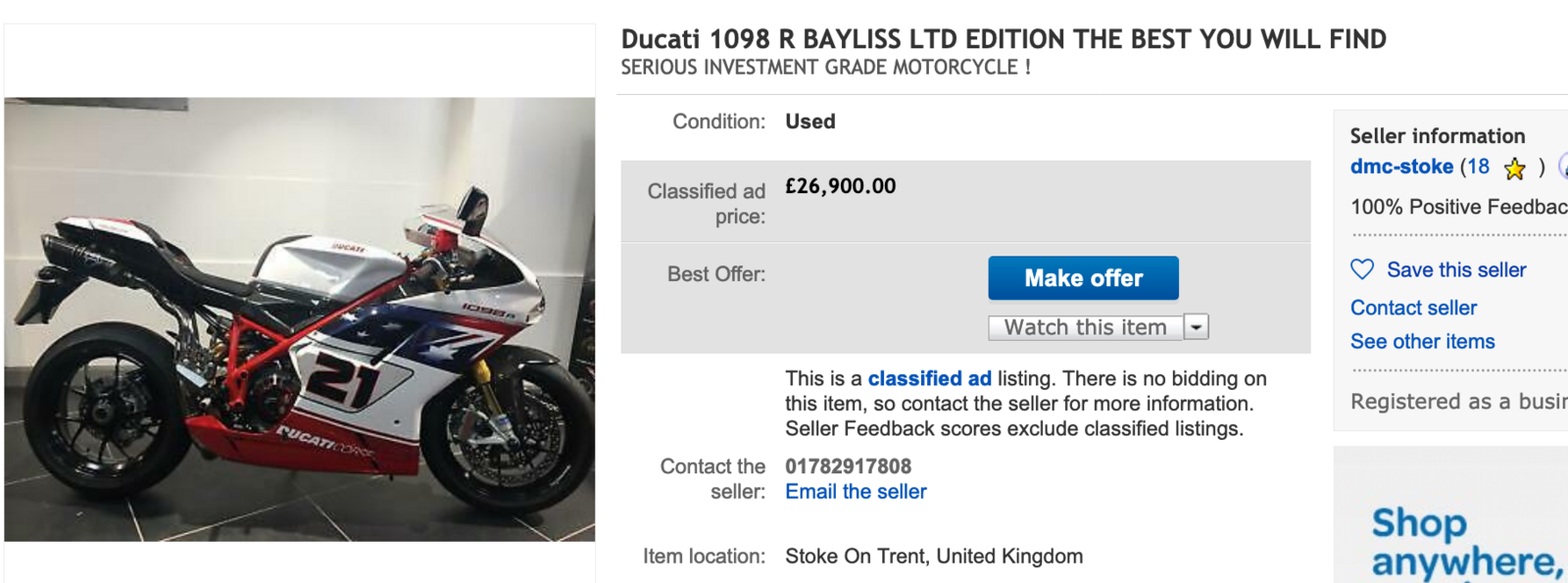The image size is (1568, 583).
Task: Enlarge the Ducati motorcycle photo
Action: coord(299,318)
